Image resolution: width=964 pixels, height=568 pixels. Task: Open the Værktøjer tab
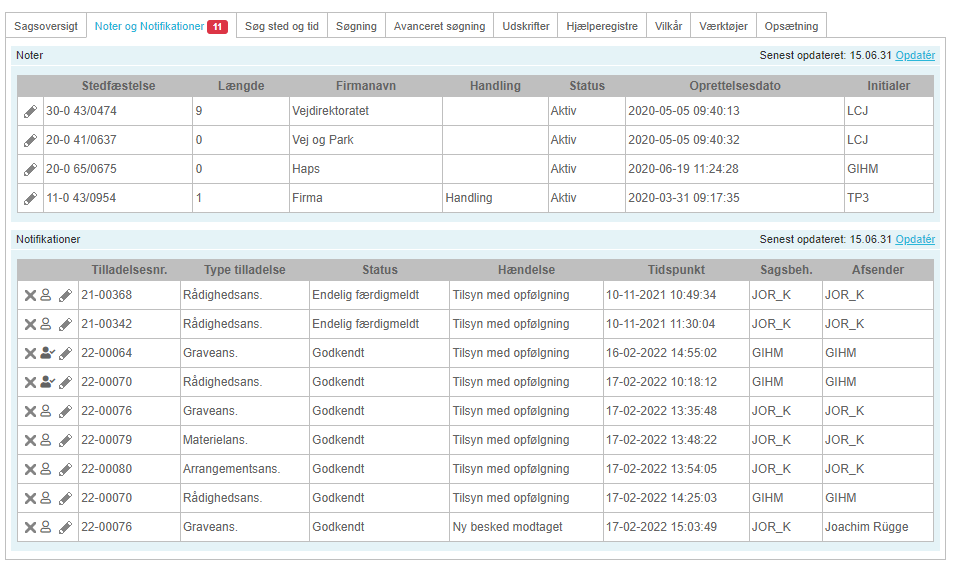(722, 26)
